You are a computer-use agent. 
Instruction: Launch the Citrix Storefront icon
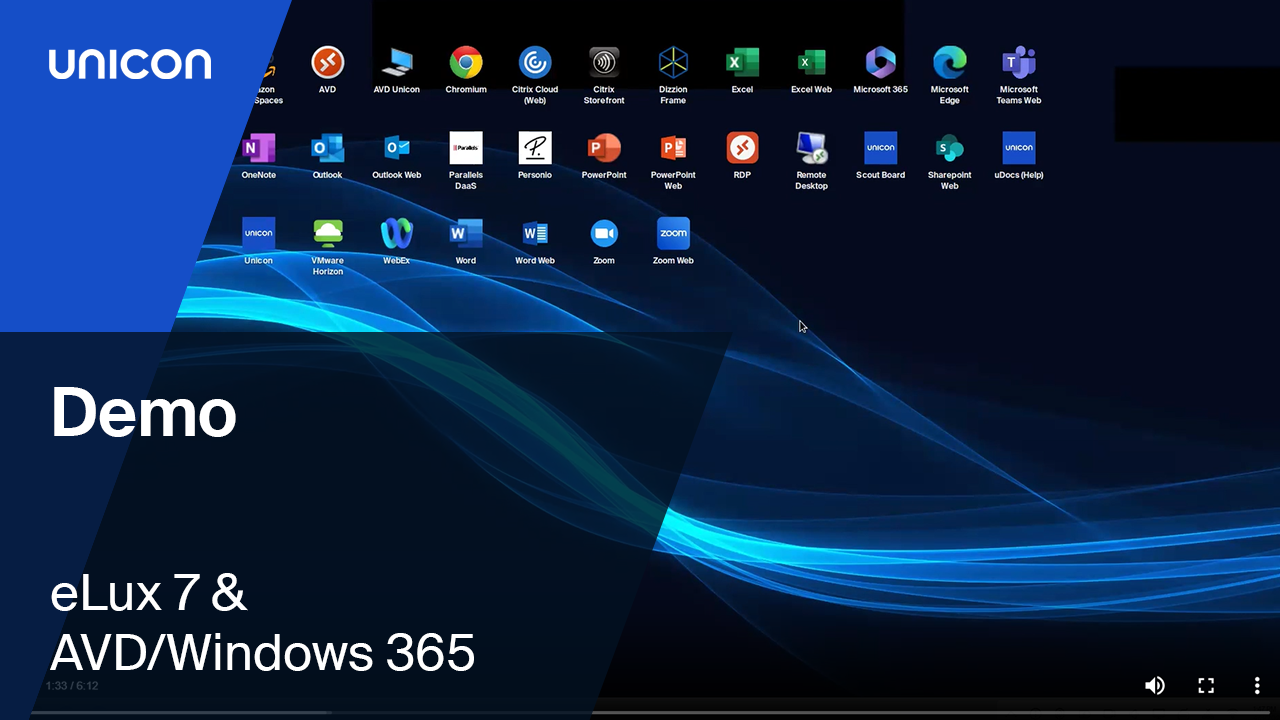click(604, 63)
